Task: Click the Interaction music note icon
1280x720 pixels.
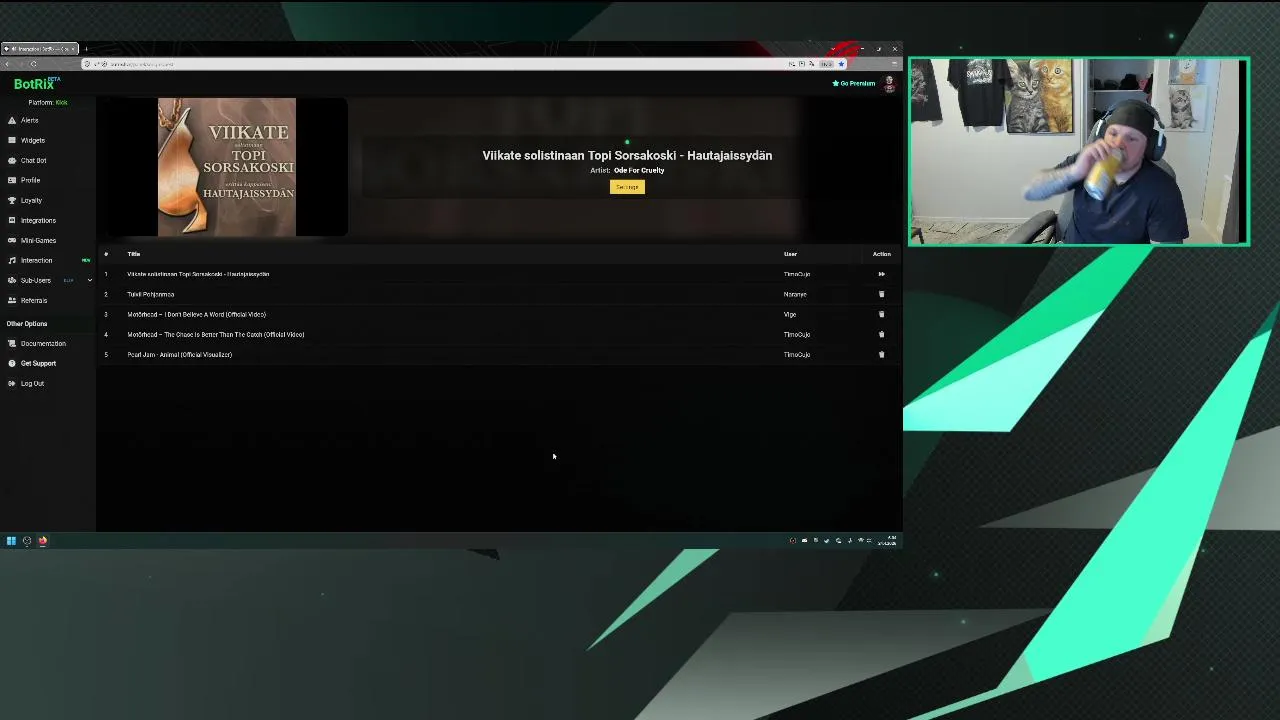Action: [12, 260]
